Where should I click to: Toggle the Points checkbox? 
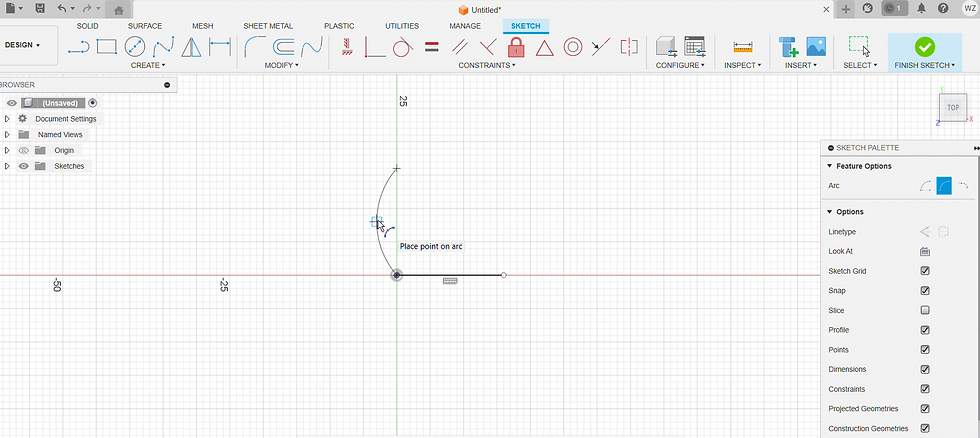925,350
